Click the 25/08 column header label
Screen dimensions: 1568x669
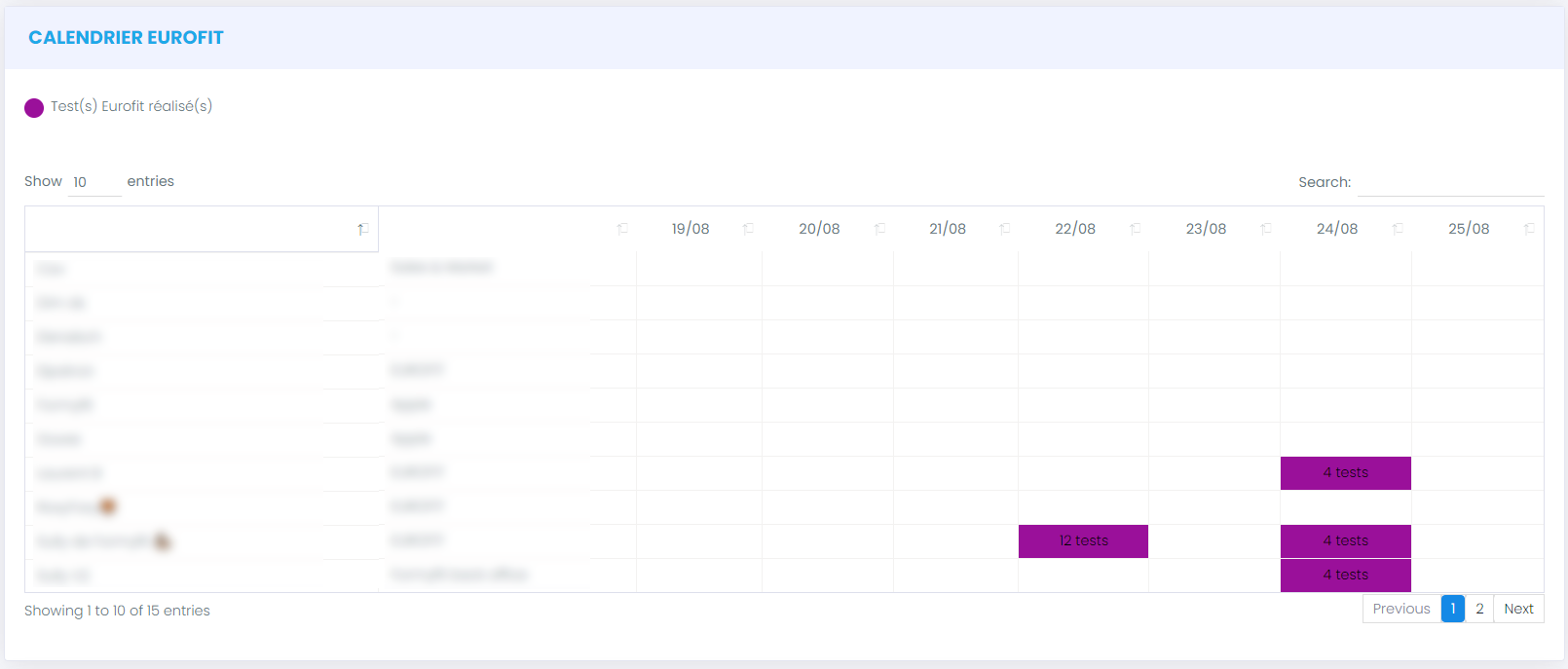[x=1469, y=229]
